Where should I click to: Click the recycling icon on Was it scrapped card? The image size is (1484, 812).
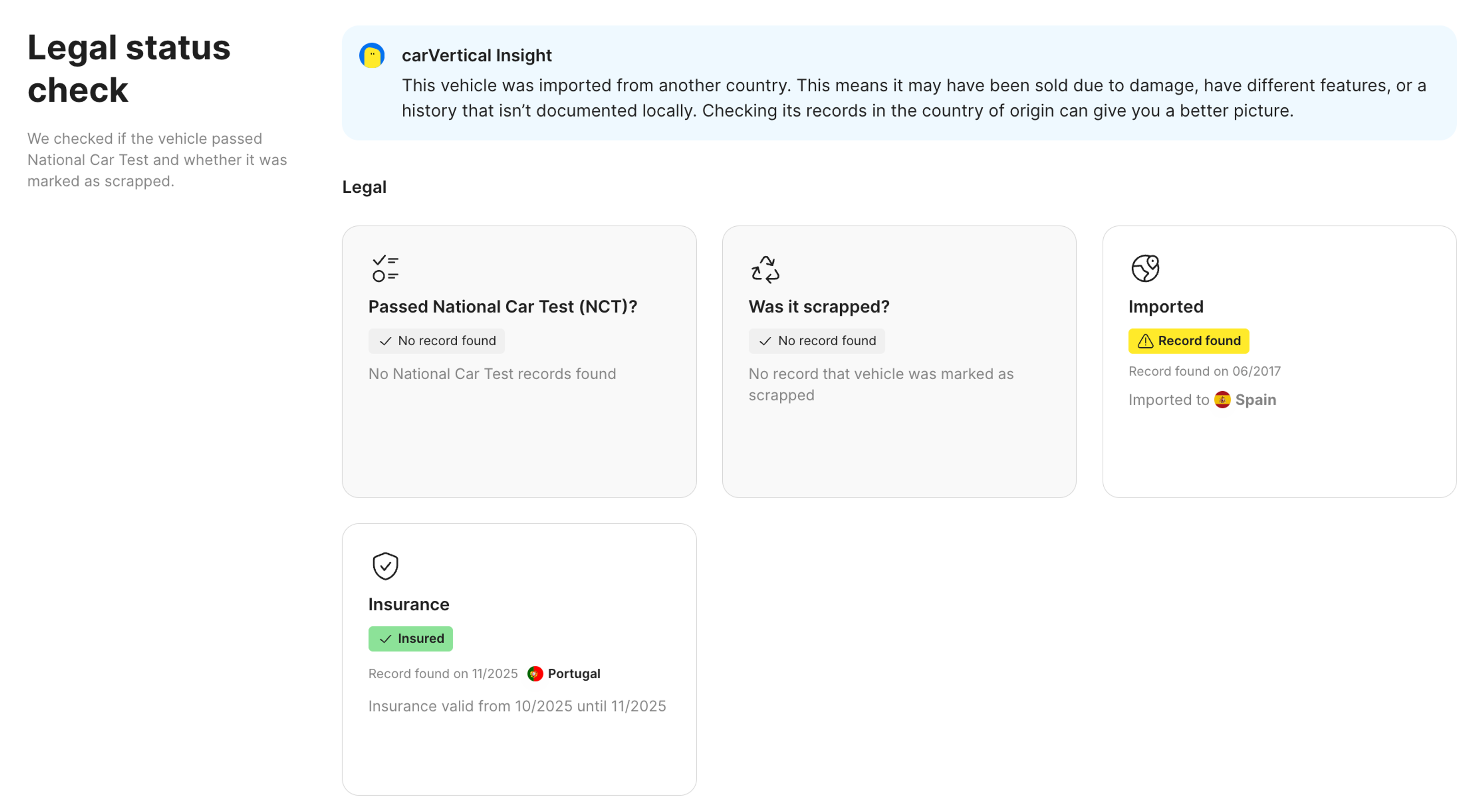[765, 268]
